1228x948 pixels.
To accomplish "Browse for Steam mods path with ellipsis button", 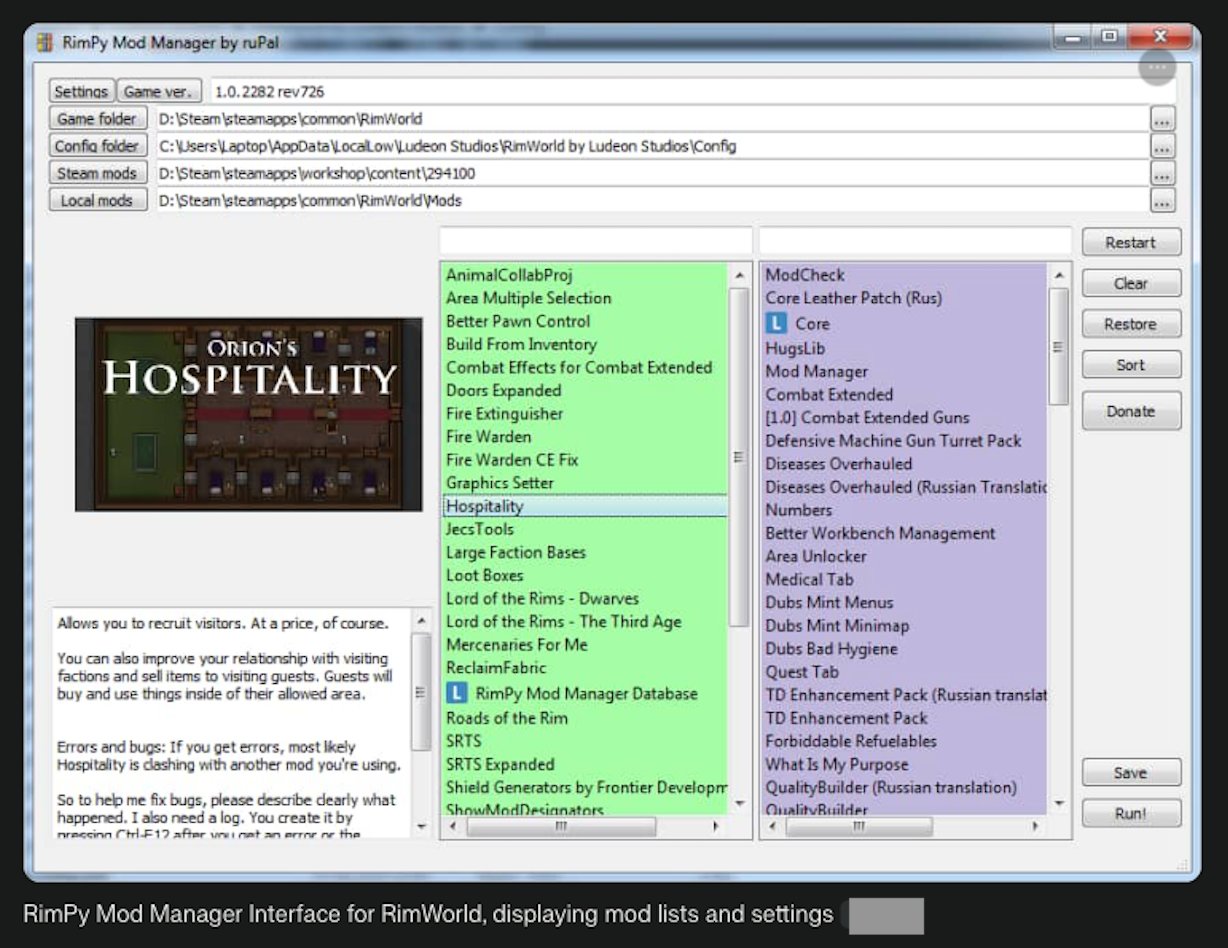I will click(x=1162, y=173).
